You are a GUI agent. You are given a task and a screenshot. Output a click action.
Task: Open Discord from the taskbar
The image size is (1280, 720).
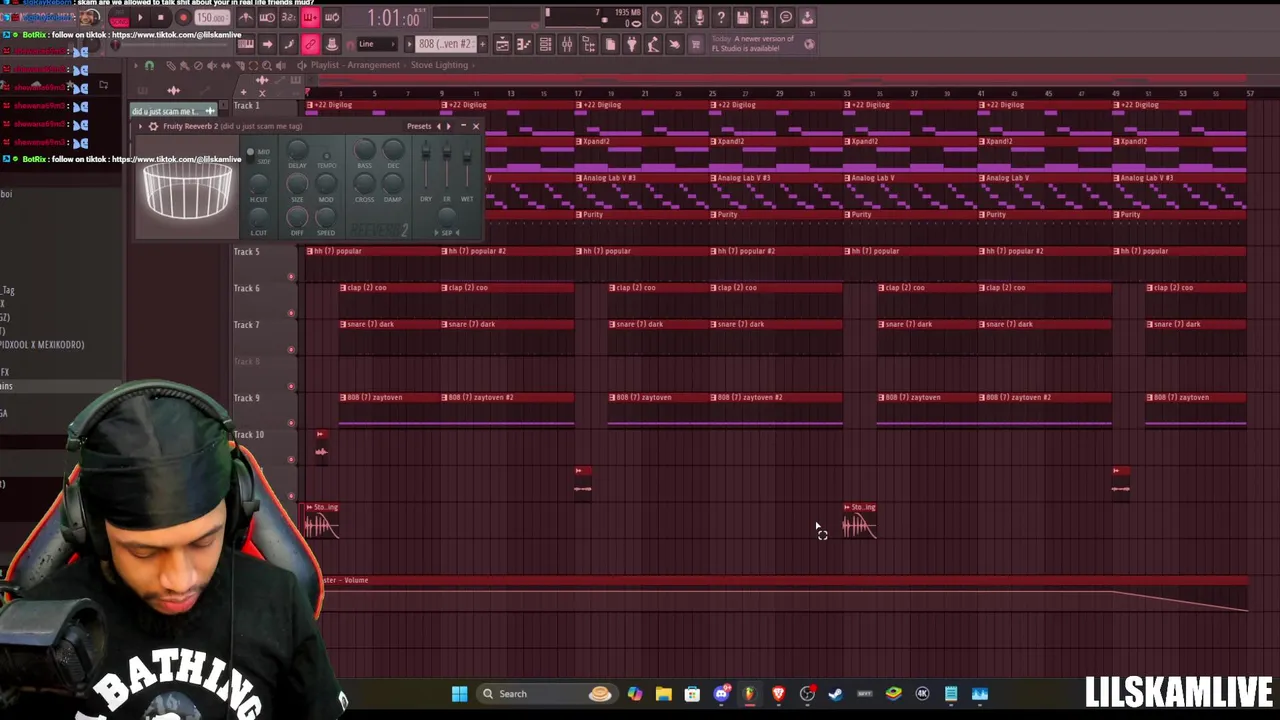click(721, 694)
